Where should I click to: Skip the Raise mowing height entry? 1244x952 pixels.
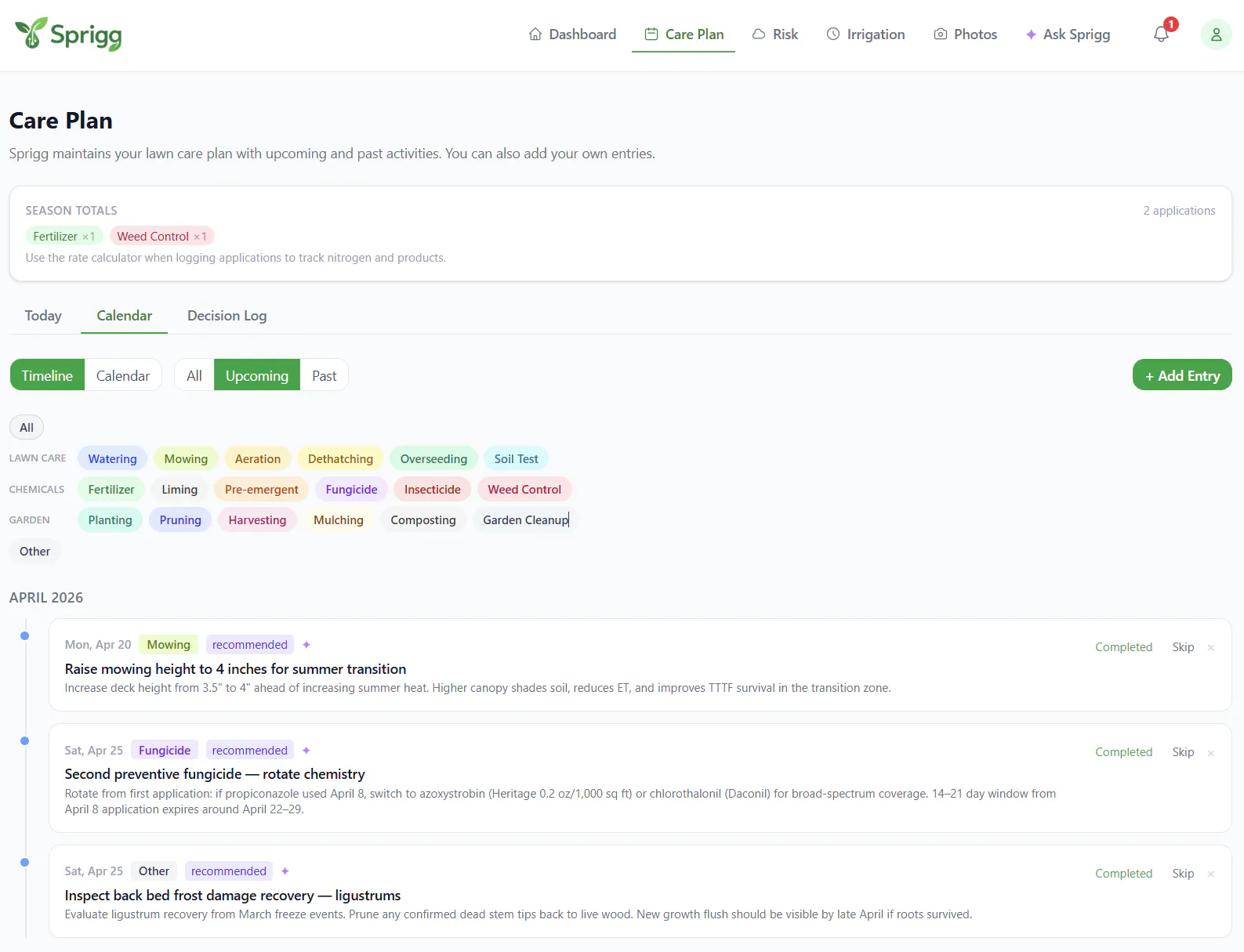(x=1183, y=647)
